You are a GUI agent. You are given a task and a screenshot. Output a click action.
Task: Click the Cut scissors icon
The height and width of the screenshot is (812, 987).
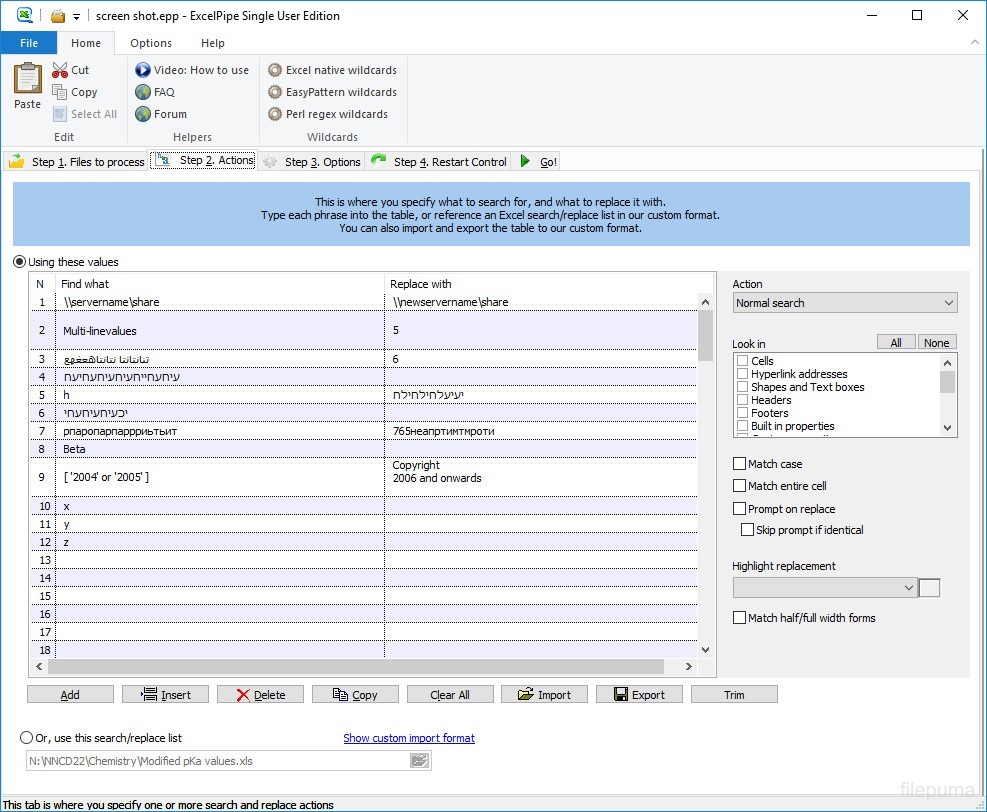(x=60, y=70)
